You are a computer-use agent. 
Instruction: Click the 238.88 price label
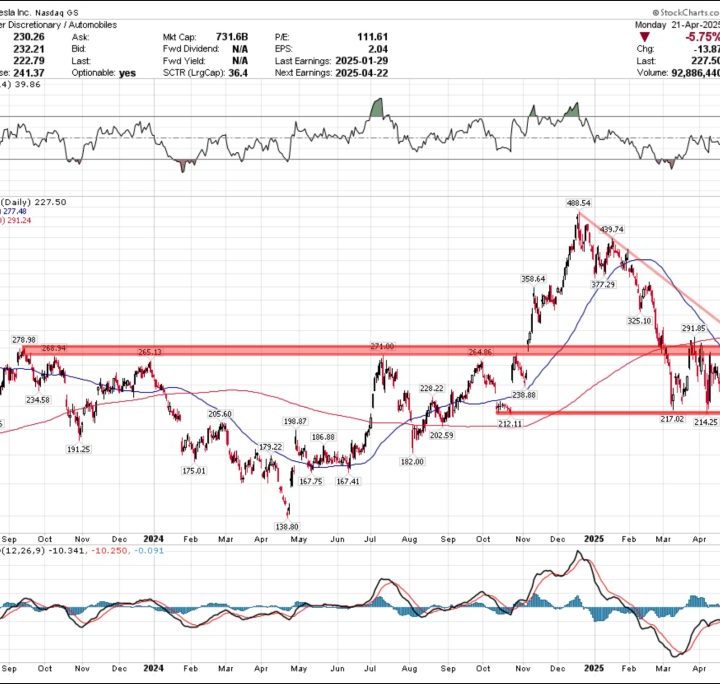(524, 395)
